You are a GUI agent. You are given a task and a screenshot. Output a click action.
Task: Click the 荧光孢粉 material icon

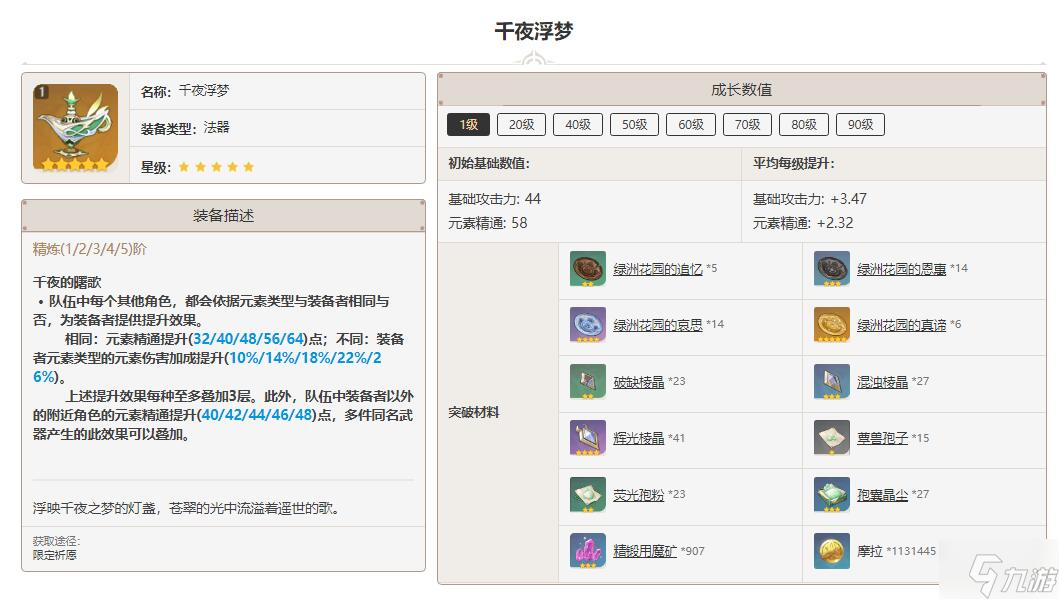click(588, 494)
